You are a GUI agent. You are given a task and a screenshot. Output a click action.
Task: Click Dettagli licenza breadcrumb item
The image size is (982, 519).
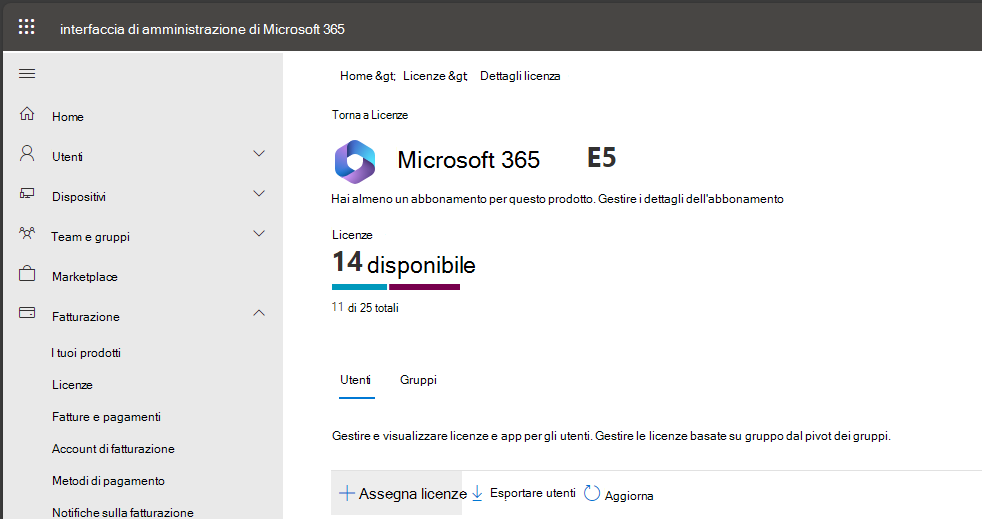520,76
